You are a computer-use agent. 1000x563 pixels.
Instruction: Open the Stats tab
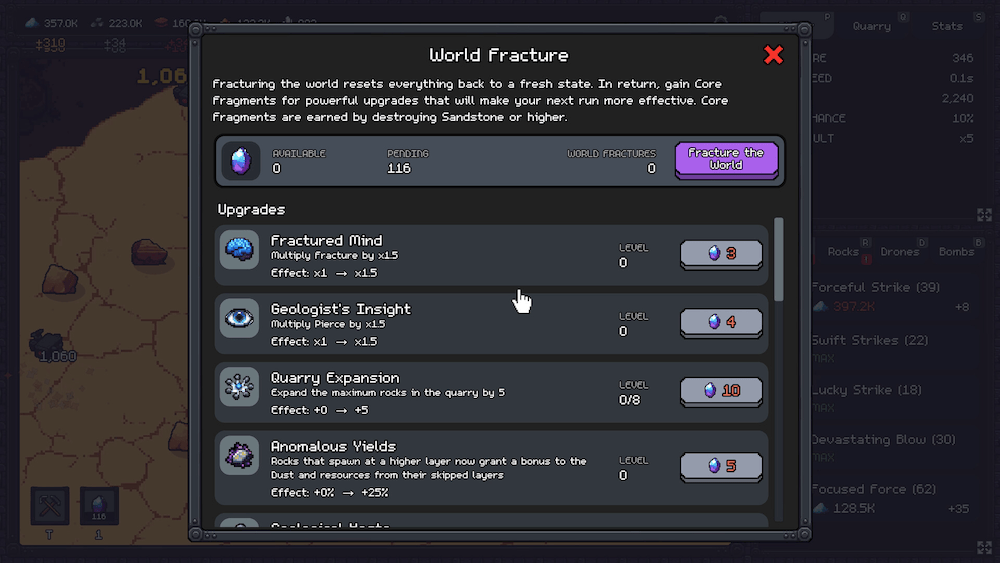click(947, 26)
